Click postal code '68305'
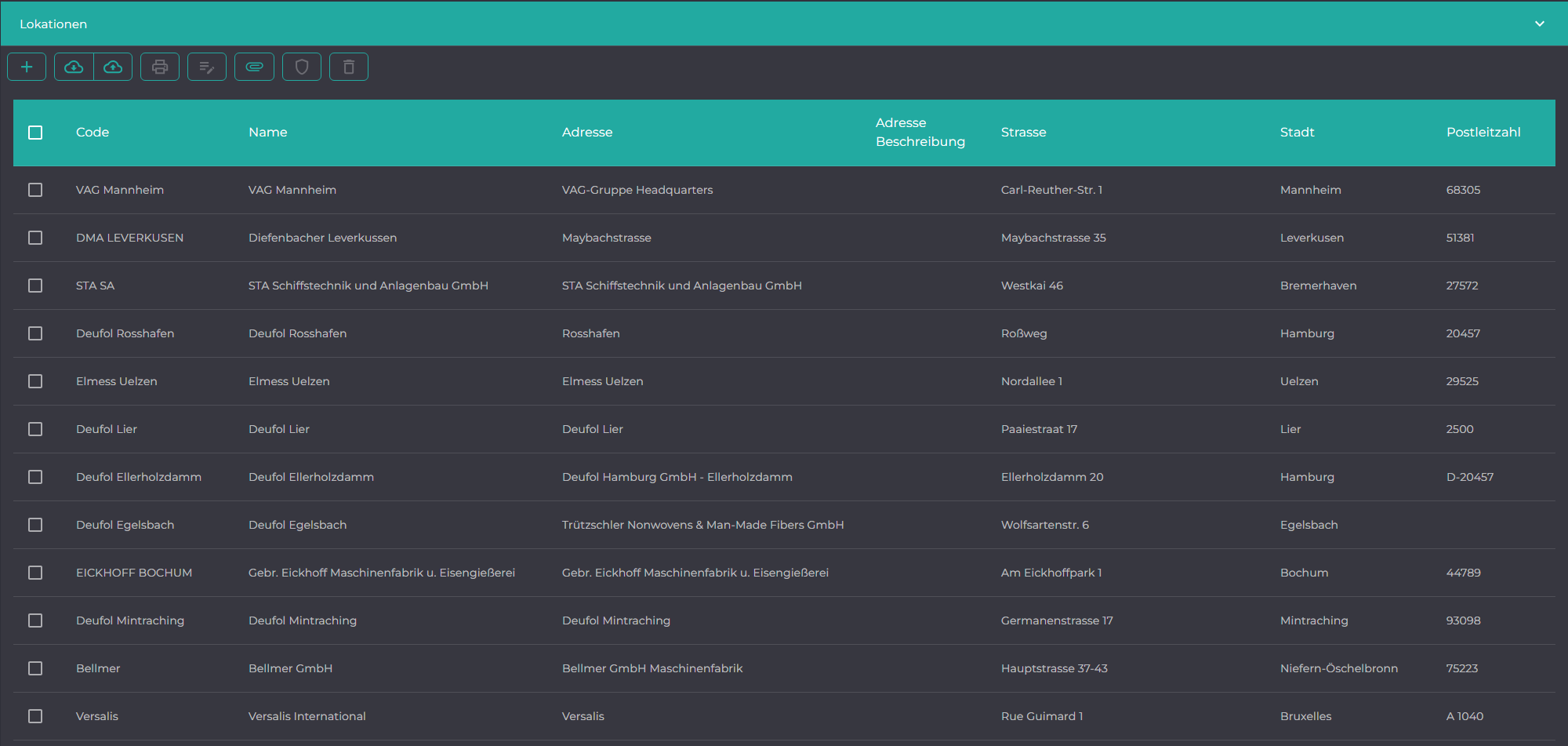 click(x=1464, y=190)
